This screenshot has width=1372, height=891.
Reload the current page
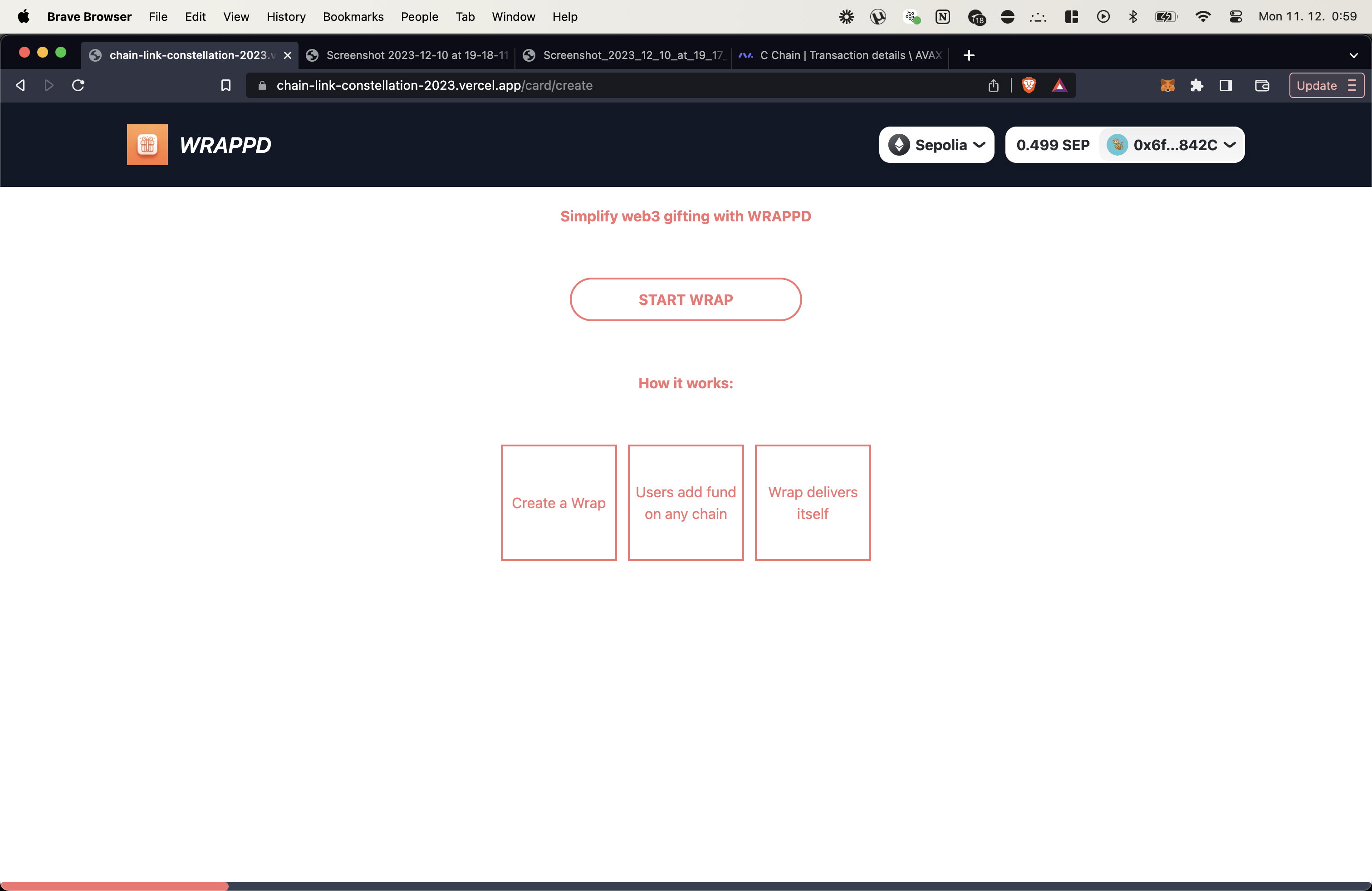tap(78, 85)
